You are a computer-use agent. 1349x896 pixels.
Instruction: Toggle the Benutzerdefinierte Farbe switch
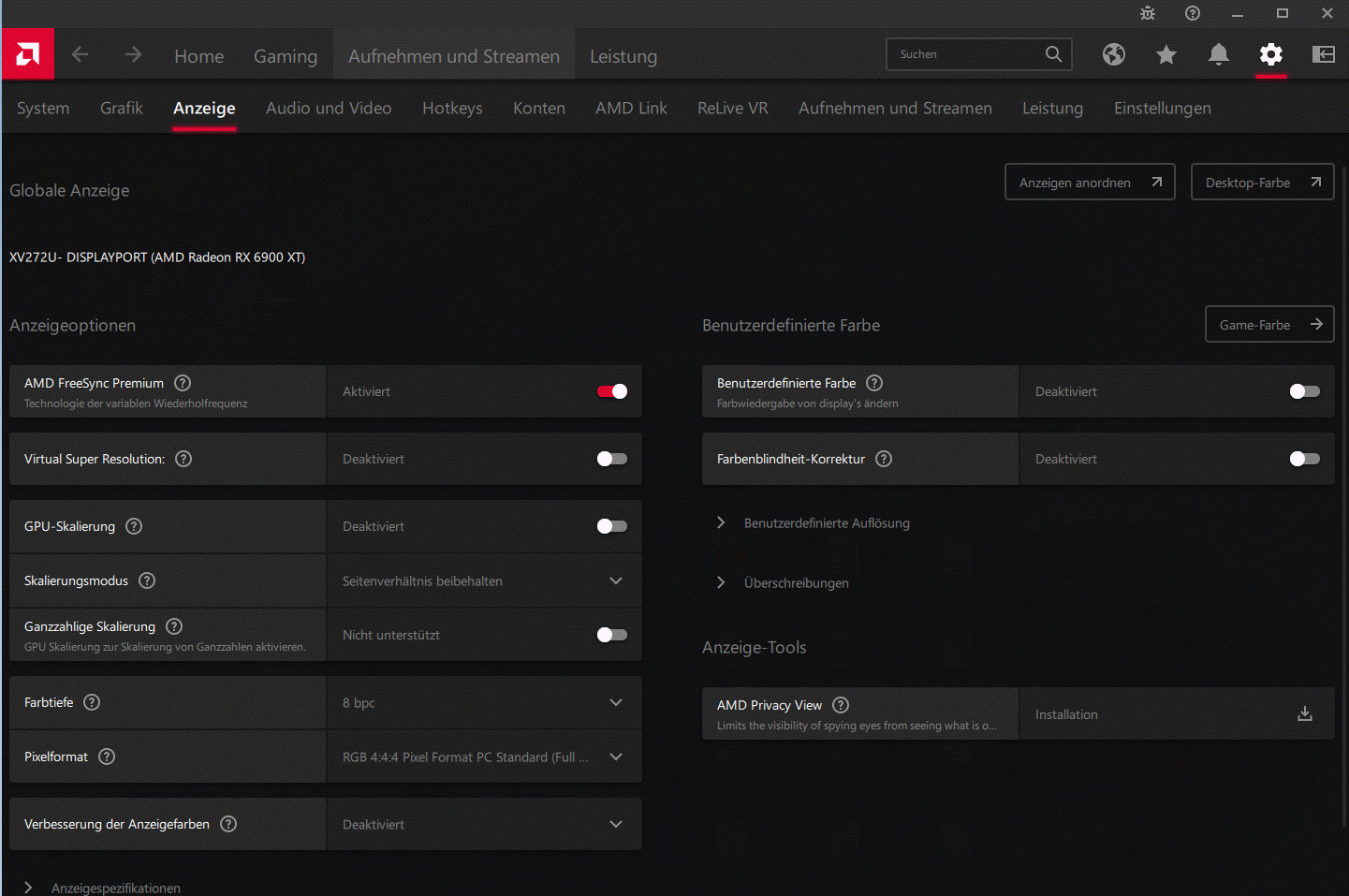(x=1305, y=391)
